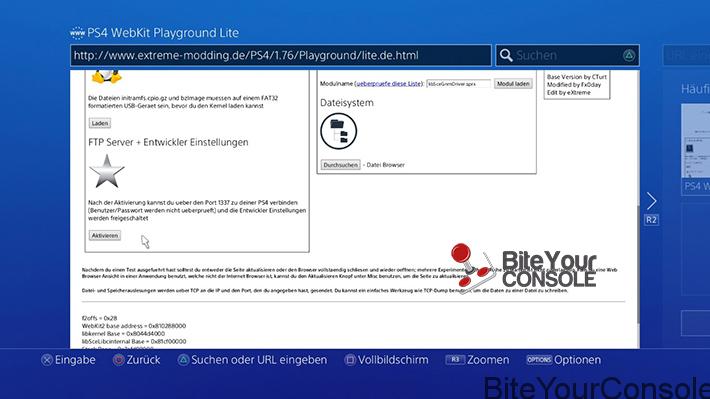Open the 'ueberpruefe diese Liste' link
The image size is (710, 399).
(x=389, y=84)
